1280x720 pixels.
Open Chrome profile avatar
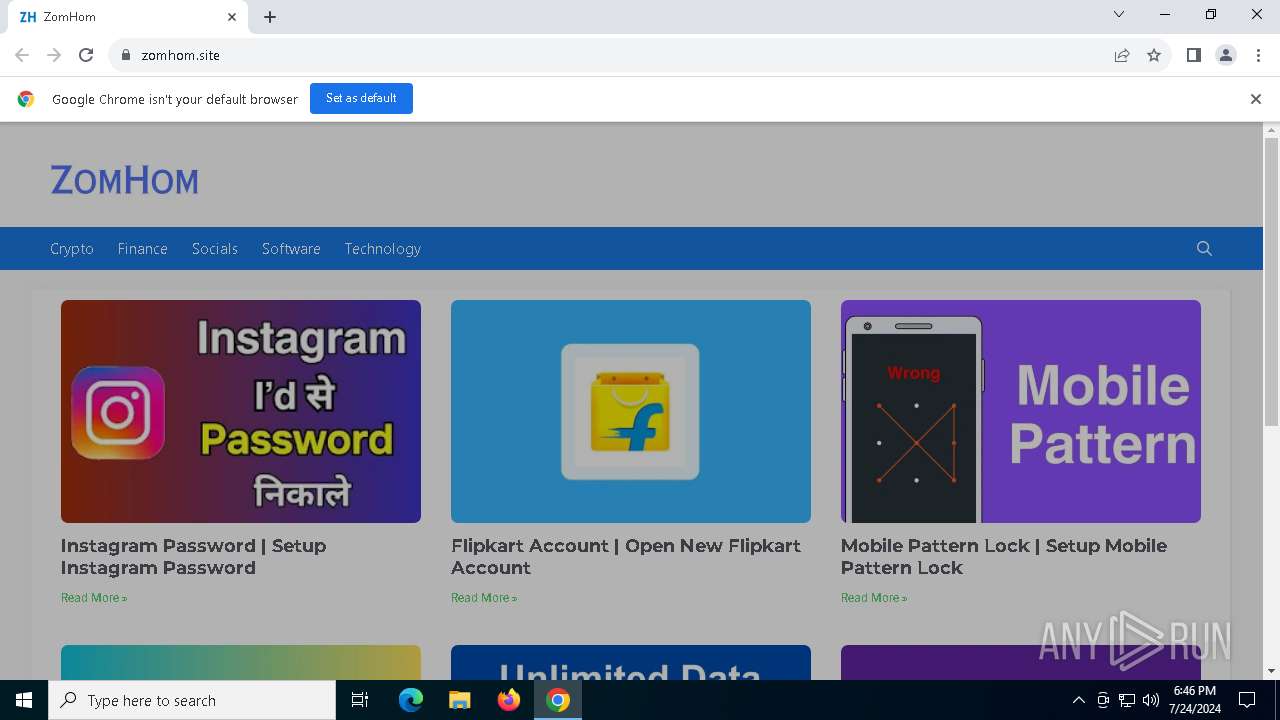coord(1226,55)
